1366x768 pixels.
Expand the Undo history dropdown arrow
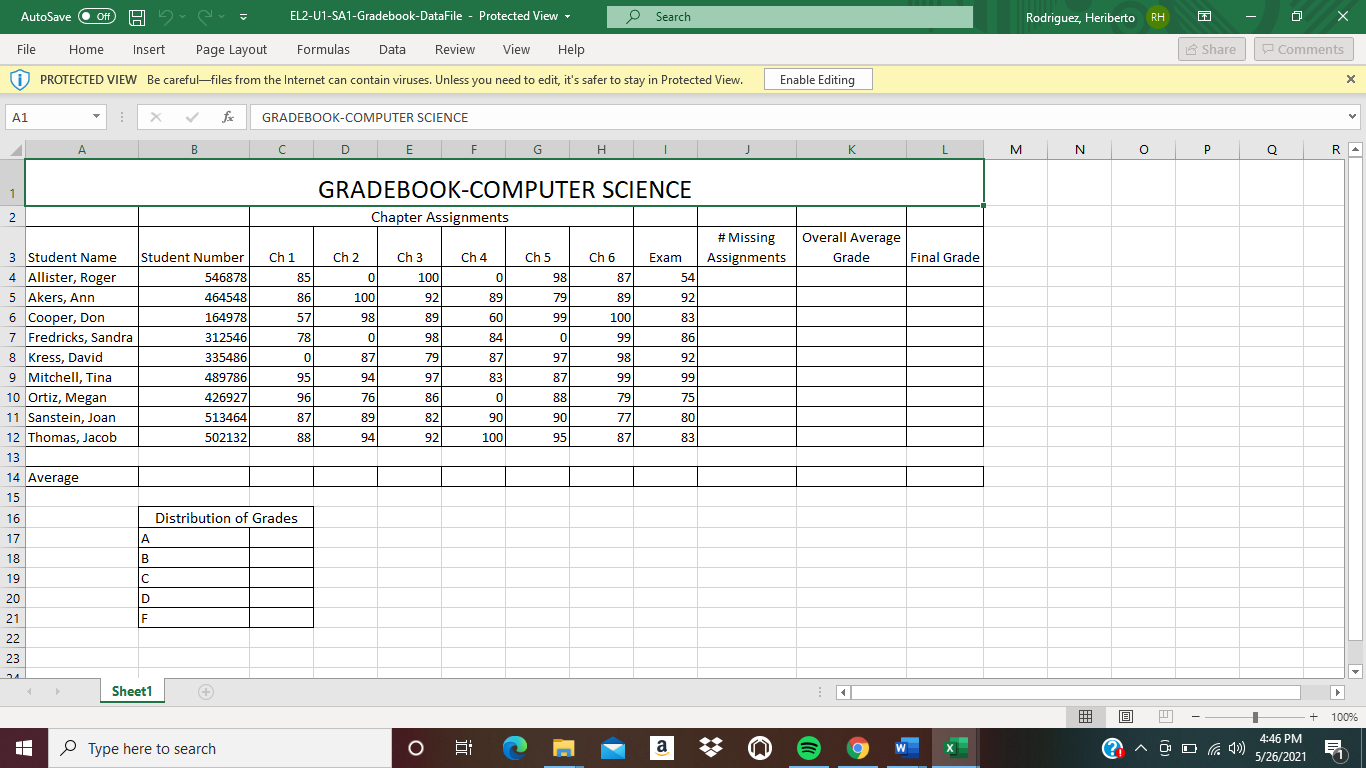(185, 17)
